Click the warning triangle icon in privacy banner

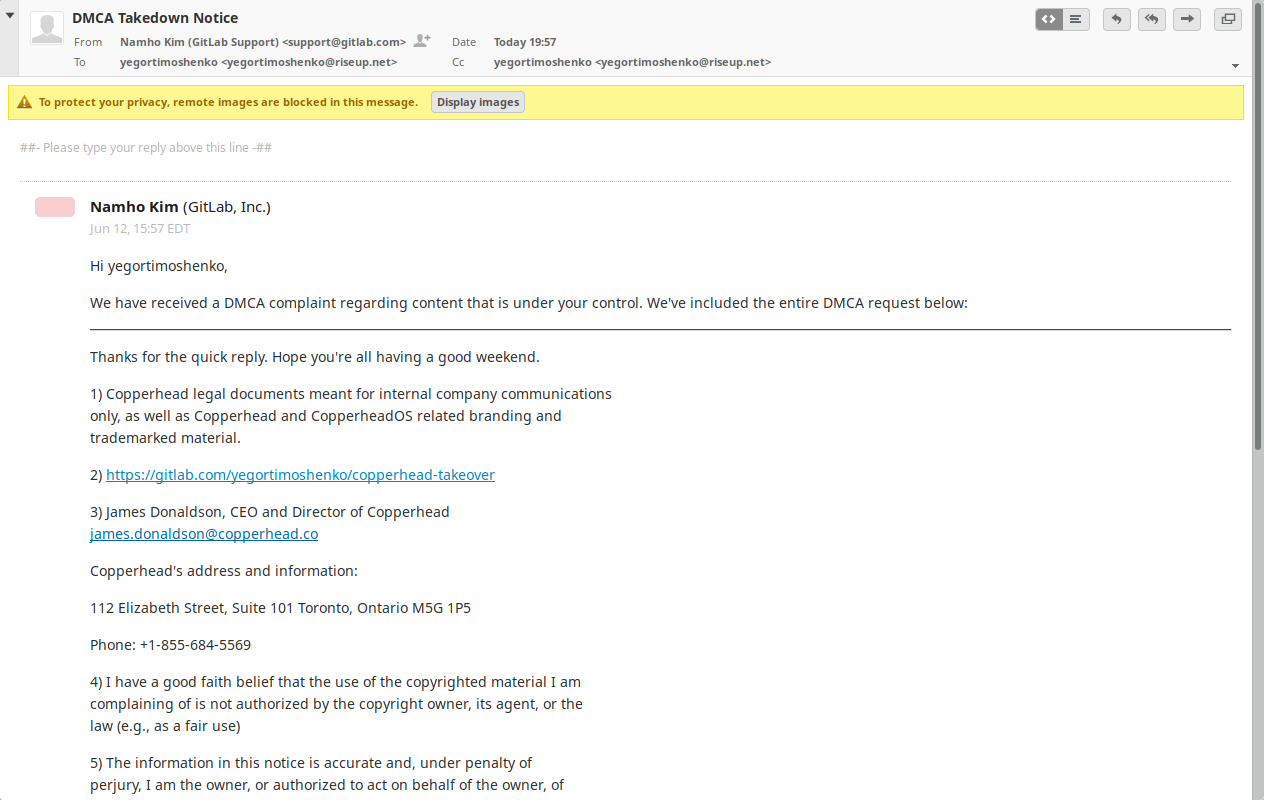click(x=24, y=102)
